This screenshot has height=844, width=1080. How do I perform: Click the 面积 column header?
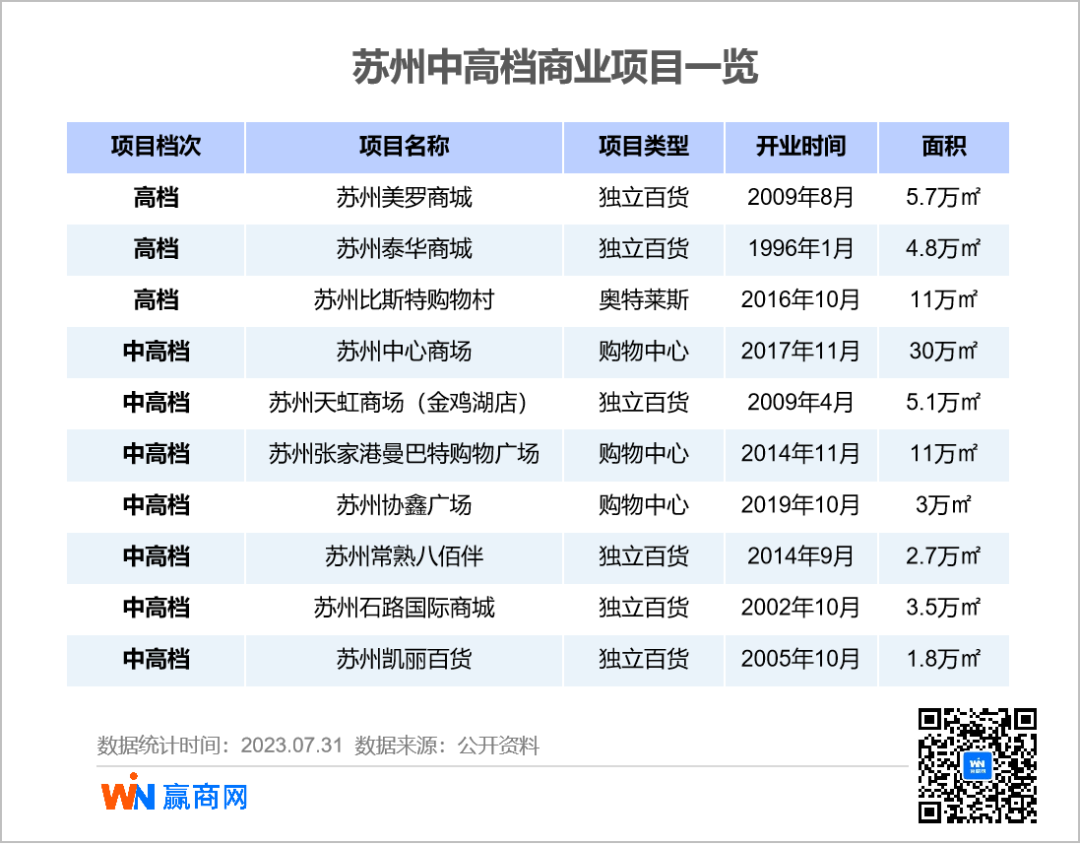pyautogui.click(x=944, y=147)
